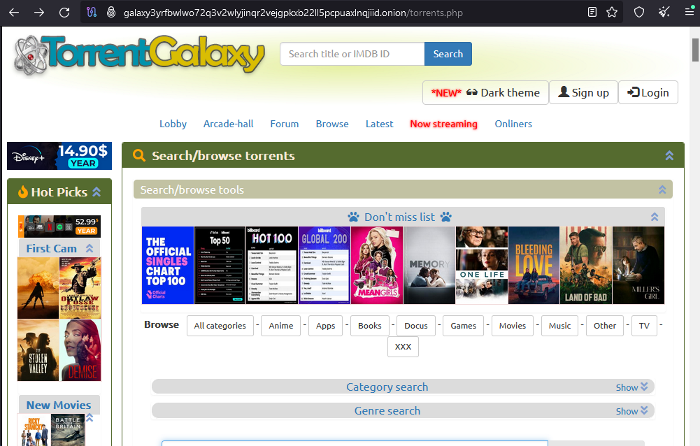Open the Land of Bad poster
This screenshot has width=700, height=446.
(x=586, y=265)
